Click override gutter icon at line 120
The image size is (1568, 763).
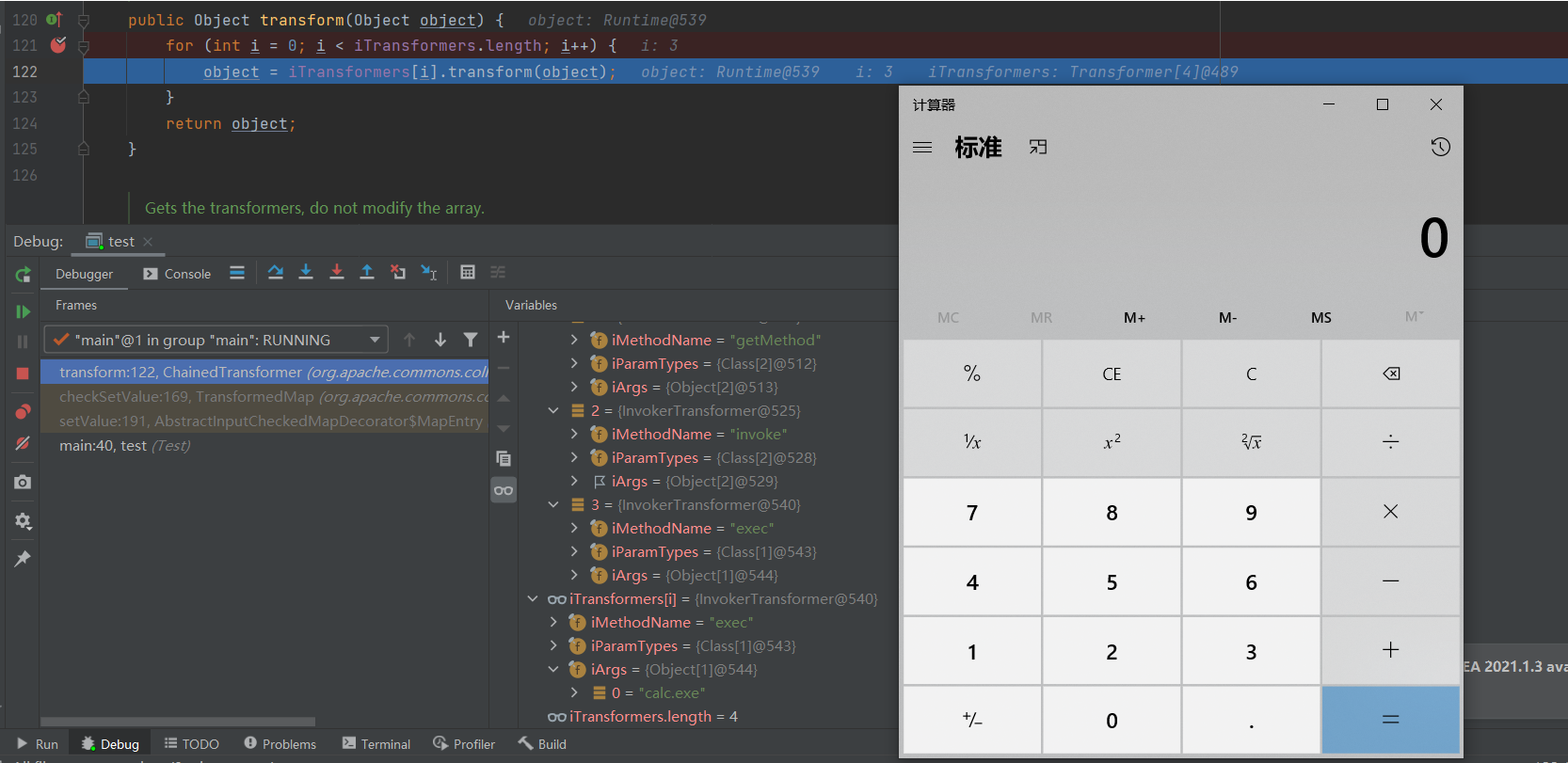point(55,19)
